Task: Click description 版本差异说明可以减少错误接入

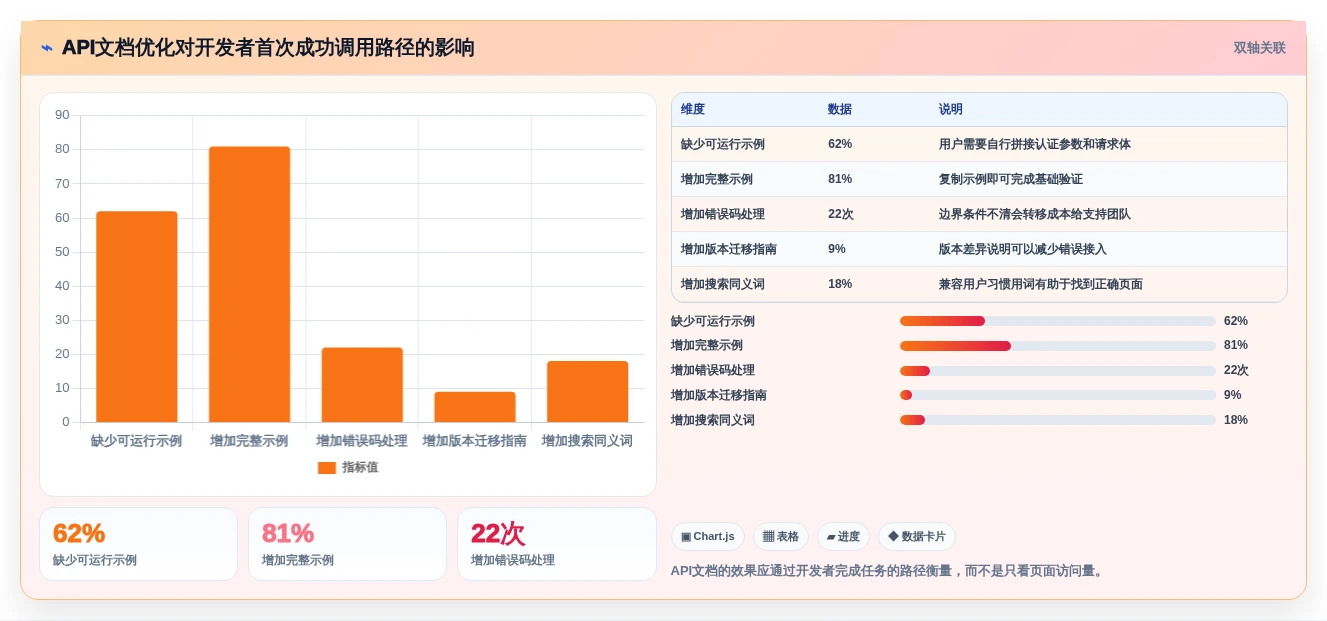Action: (x=1023, y=249)
